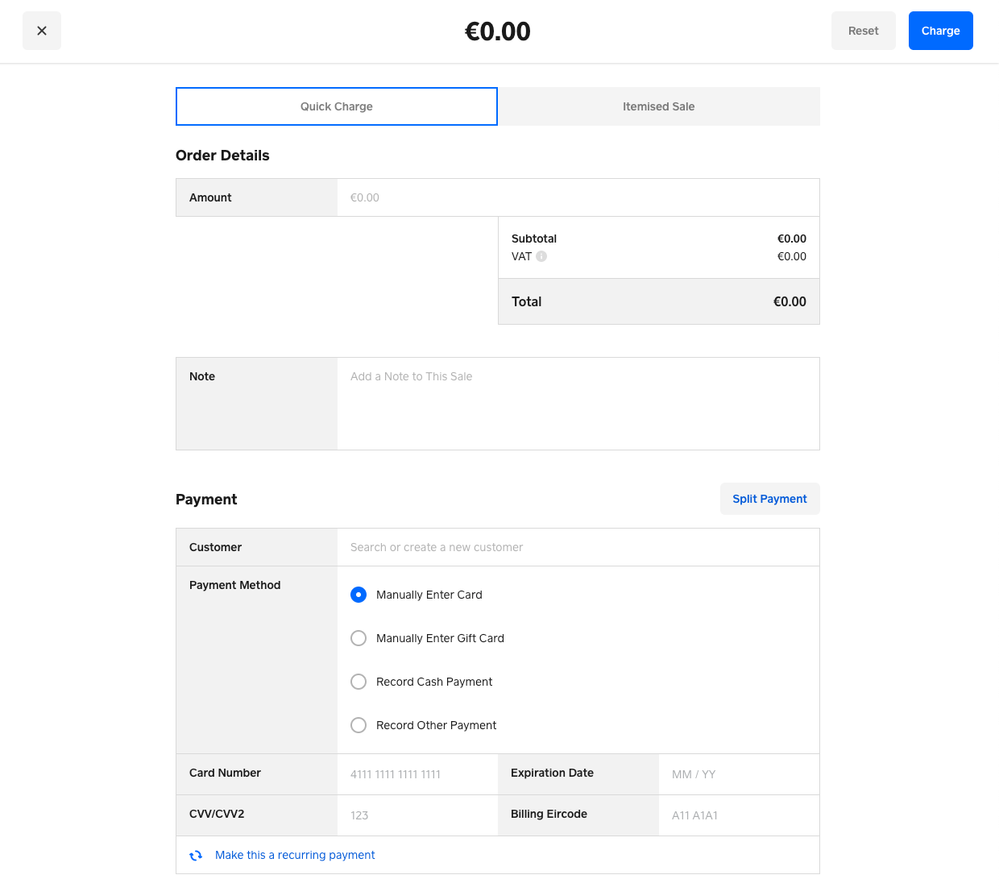
Task: Switch to the Itemised Sale tab
Action: (658, 107)
